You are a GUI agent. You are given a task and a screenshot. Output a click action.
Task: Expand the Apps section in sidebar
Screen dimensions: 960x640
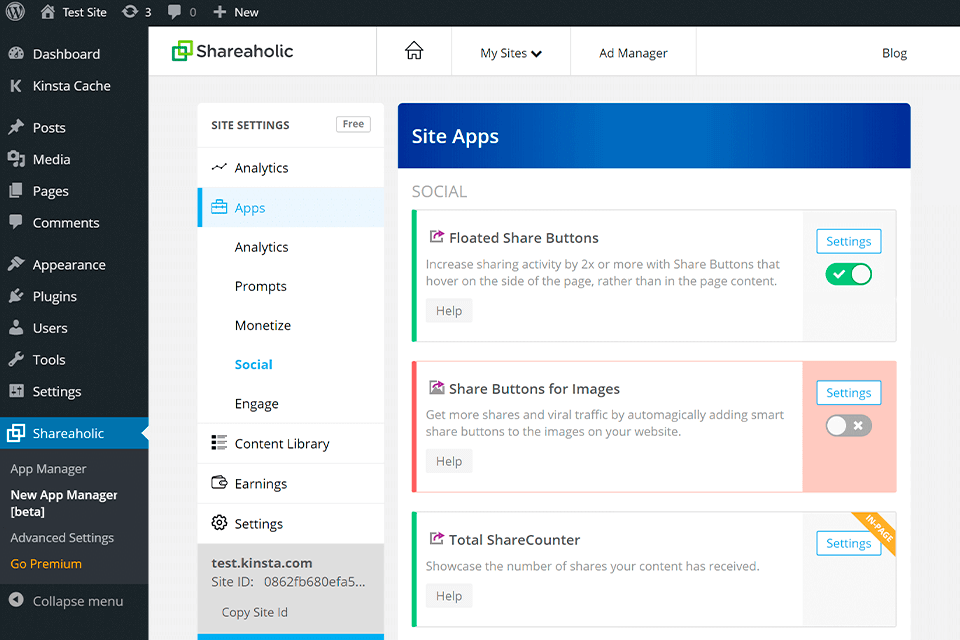coord(250,208)
